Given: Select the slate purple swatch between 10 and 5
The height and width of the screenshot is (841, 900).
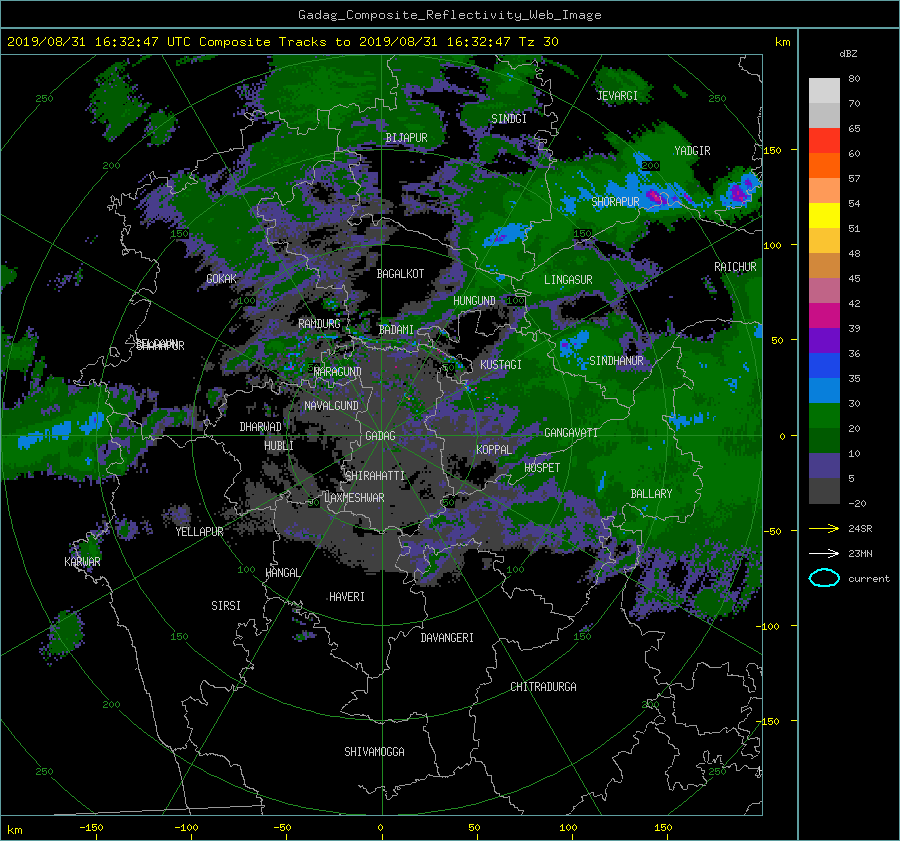Looking at the screenshot, I should (x=824, y=466).
